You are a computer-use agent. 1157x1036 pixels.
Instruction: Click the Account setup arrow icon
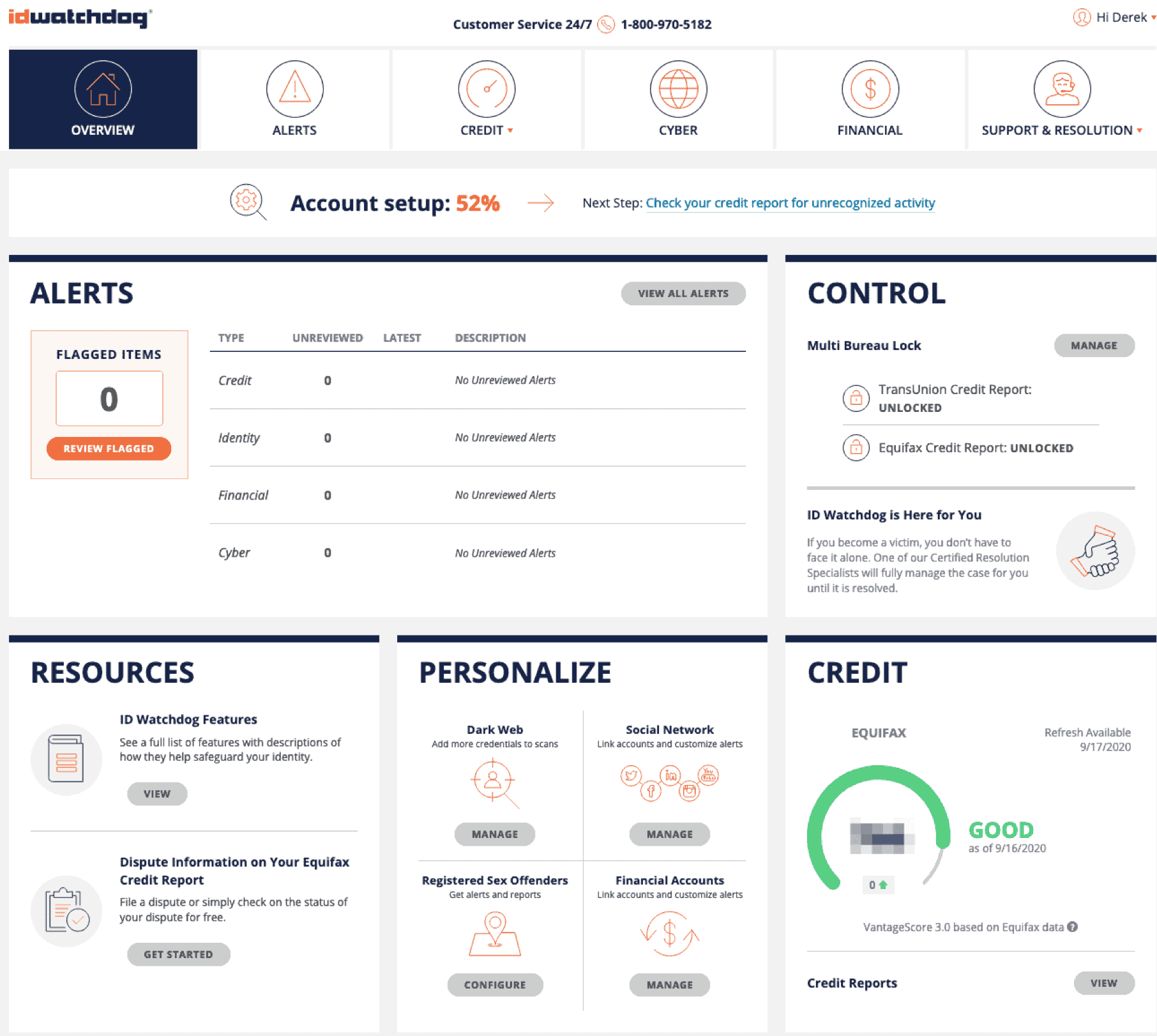click(x=541, y=203)
